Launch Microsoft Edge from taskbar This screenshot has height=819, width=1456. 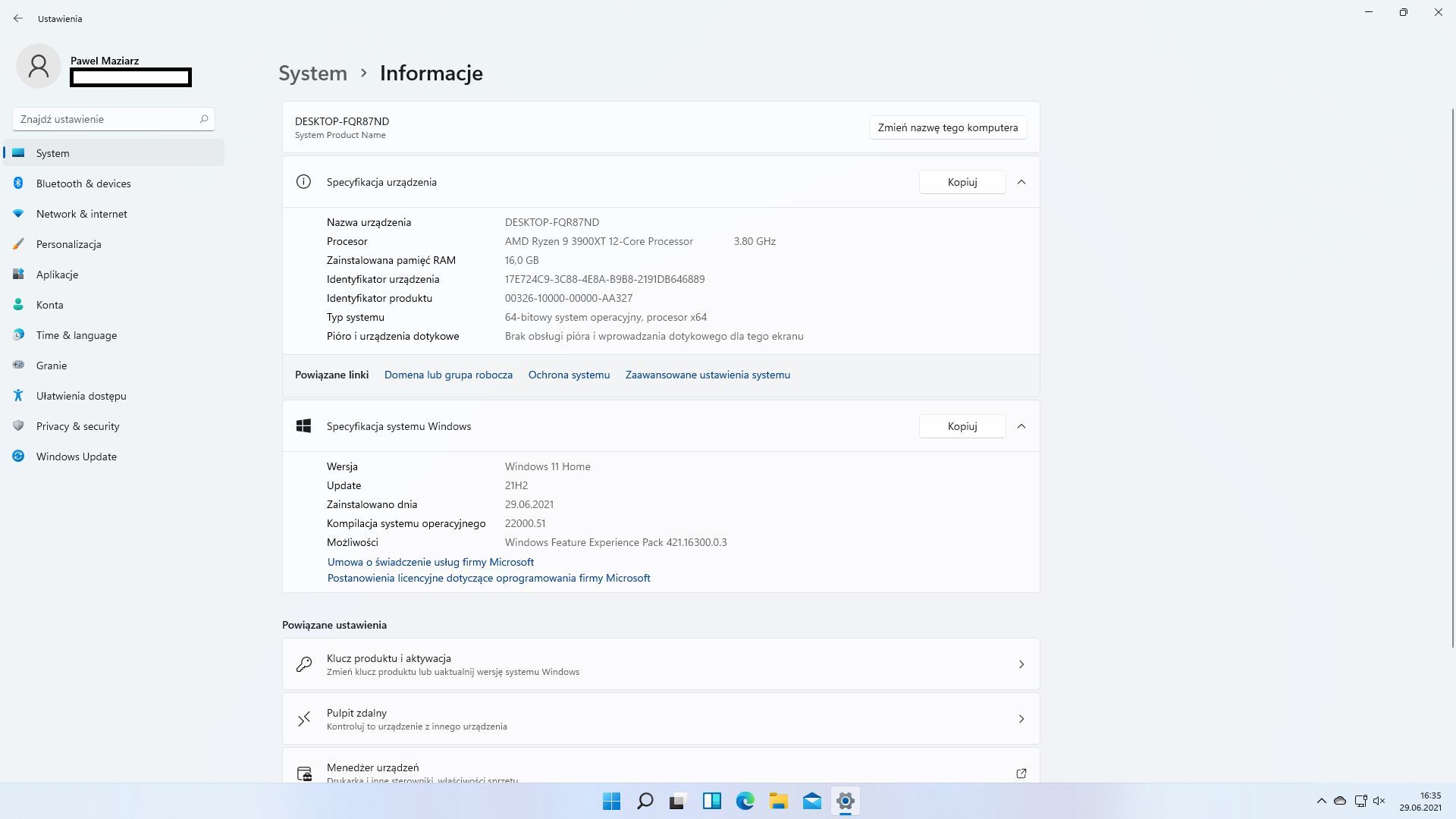click(x=745, y=801)
